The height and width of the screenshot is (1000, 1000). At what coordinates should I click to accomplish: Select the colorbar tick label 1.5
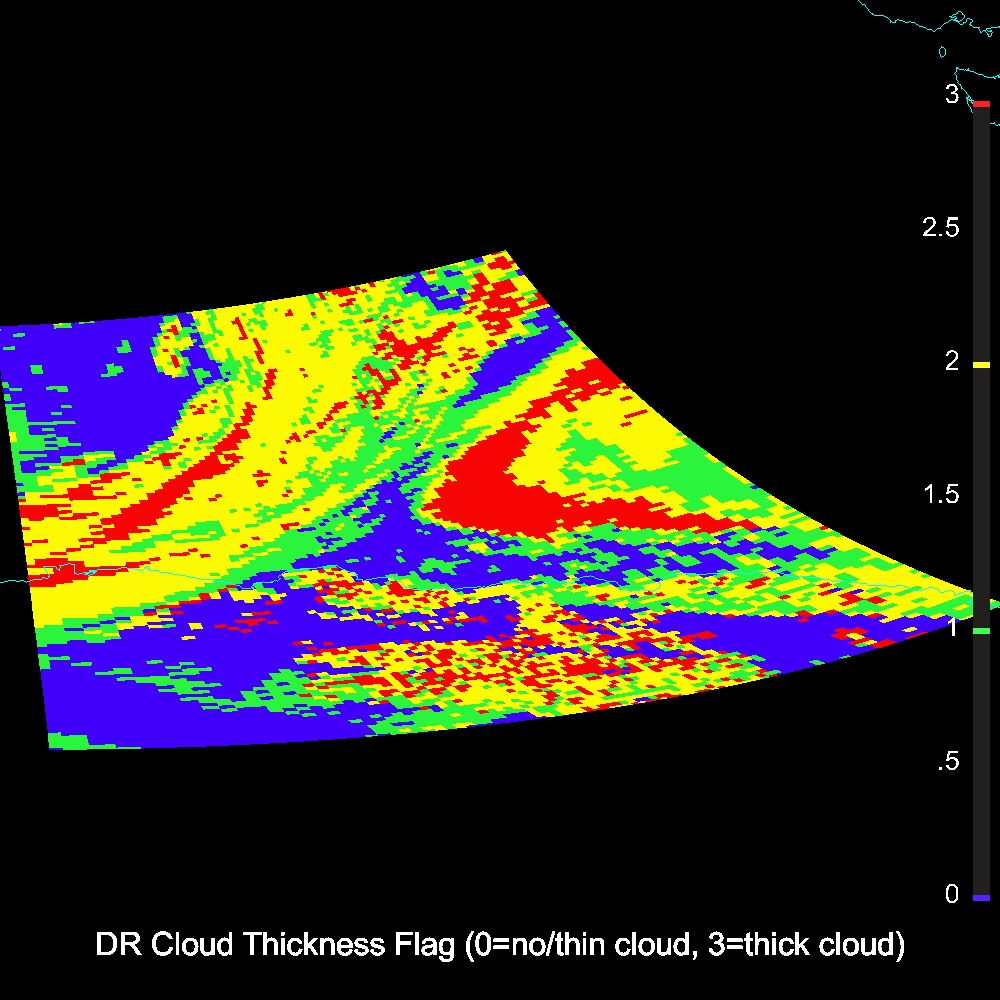[x=940, y=495]
